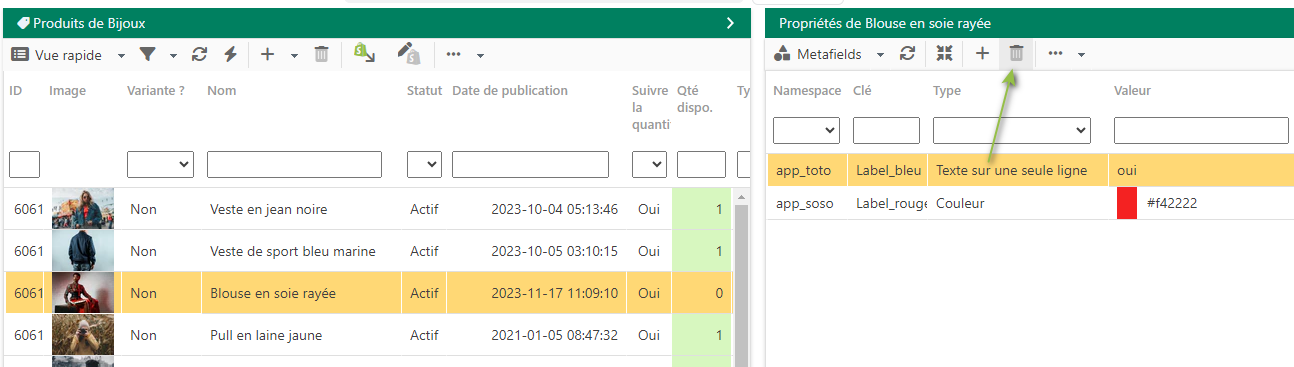Open properties panel more options ellipsis
The width and height of the screenshot is (1294, 367).
pos(1055,55)
